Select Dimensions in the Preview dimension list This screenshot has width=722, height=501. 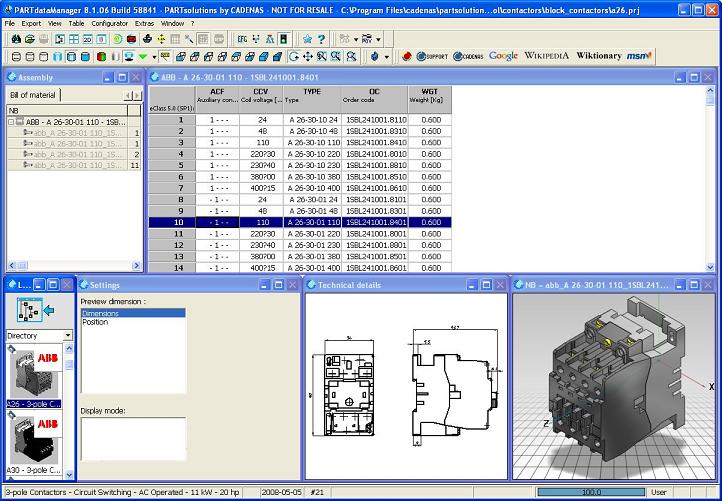pos(133,313)
